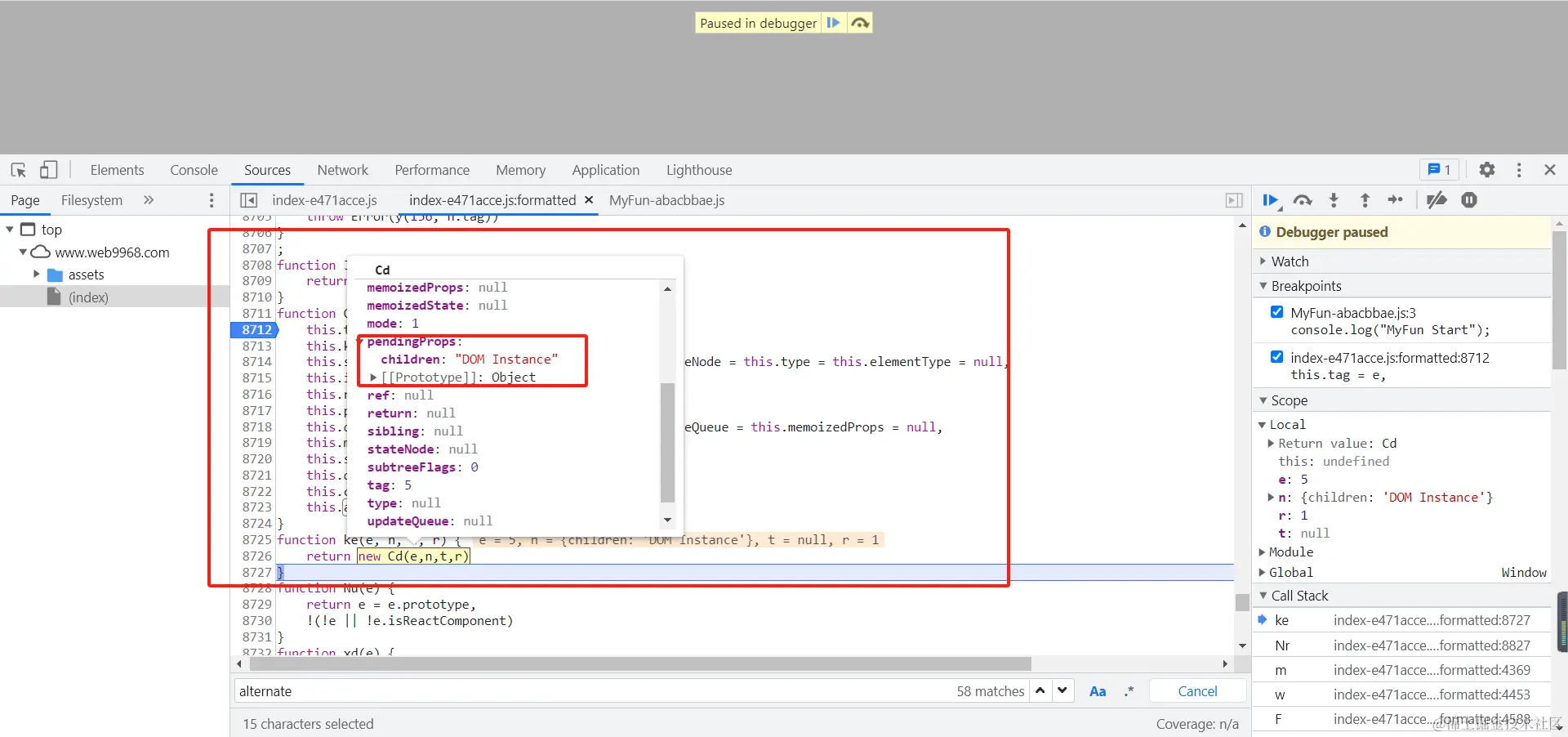The image size is (1568, 737).
Task: Select the Nr call stack frame
Action: coord(1401,645)
